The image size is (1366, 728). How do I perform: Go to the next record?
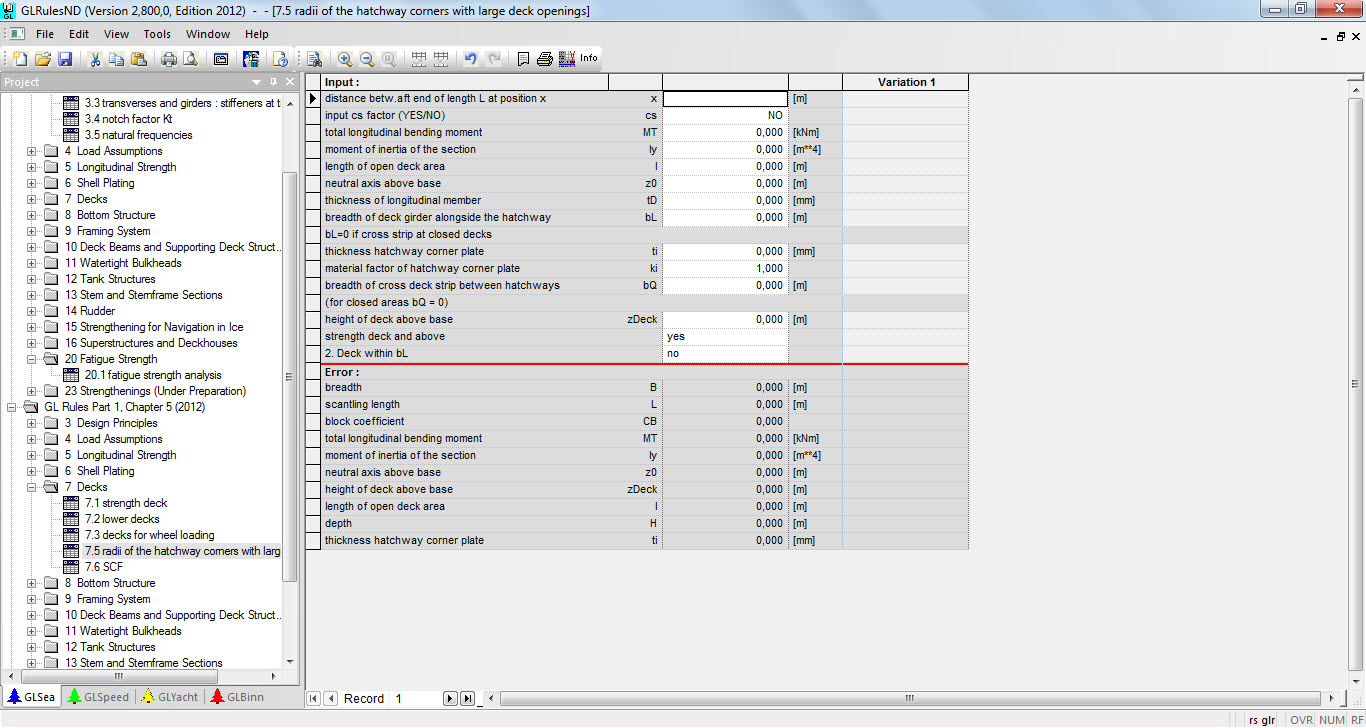click(x=449, y=699)
